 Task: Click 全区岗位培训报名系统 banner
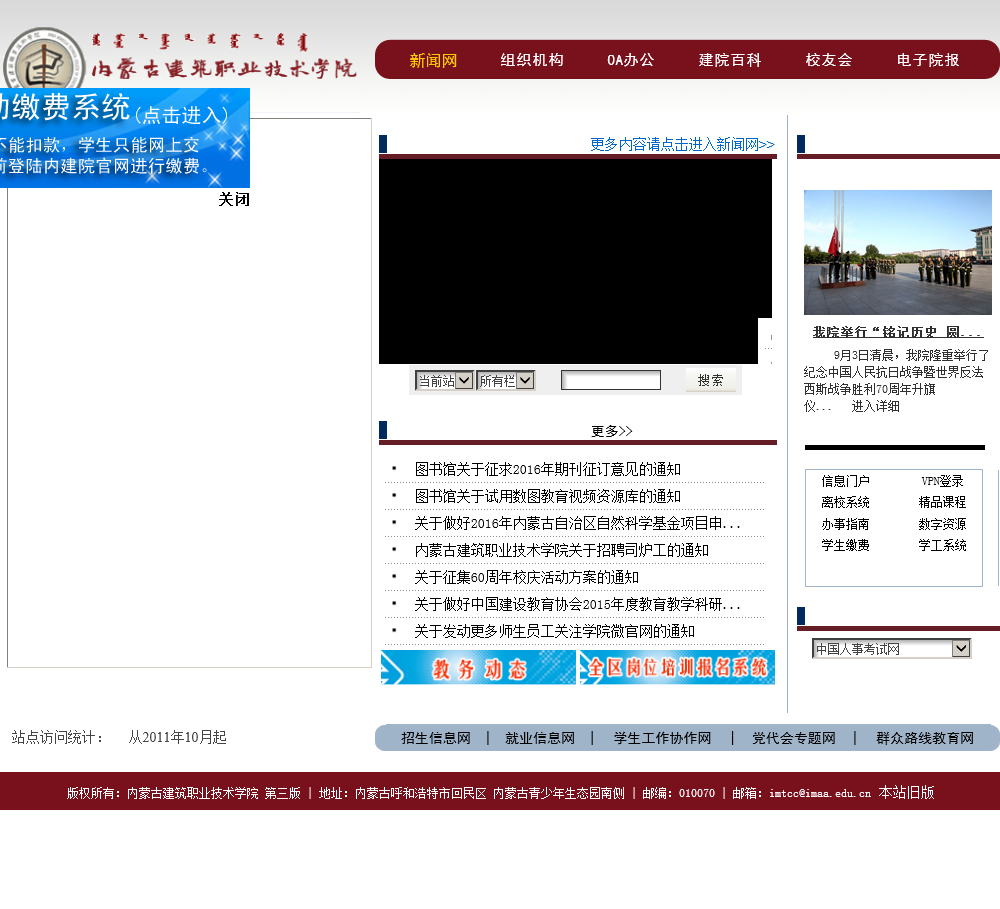(677, 667)
